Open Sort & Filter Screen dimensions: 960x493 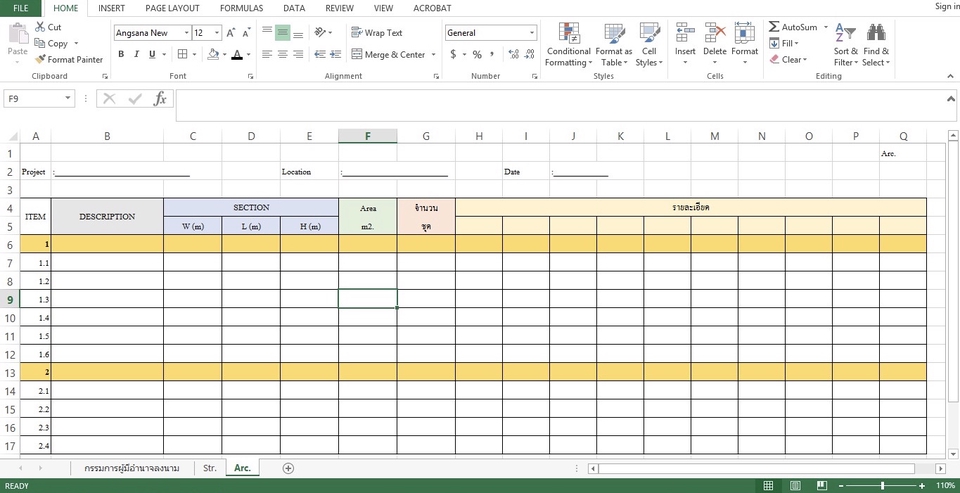pos(846,45)
